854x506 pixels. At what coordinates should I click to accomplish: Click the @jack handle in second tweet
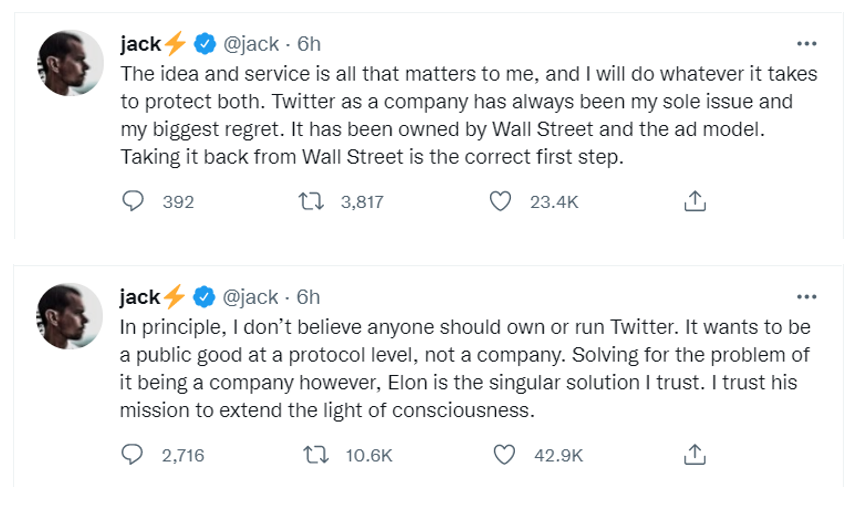point(250,297)
